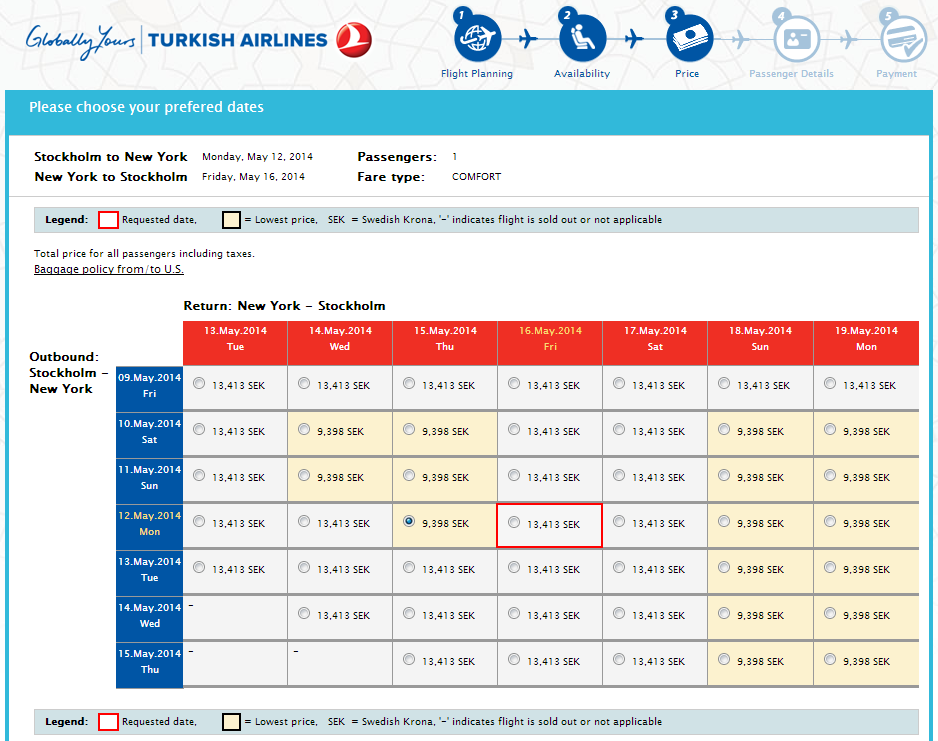Click the Availability seat step icon
Screen dimensions: 938x741
pyautogui.click(x=582, y=38)
